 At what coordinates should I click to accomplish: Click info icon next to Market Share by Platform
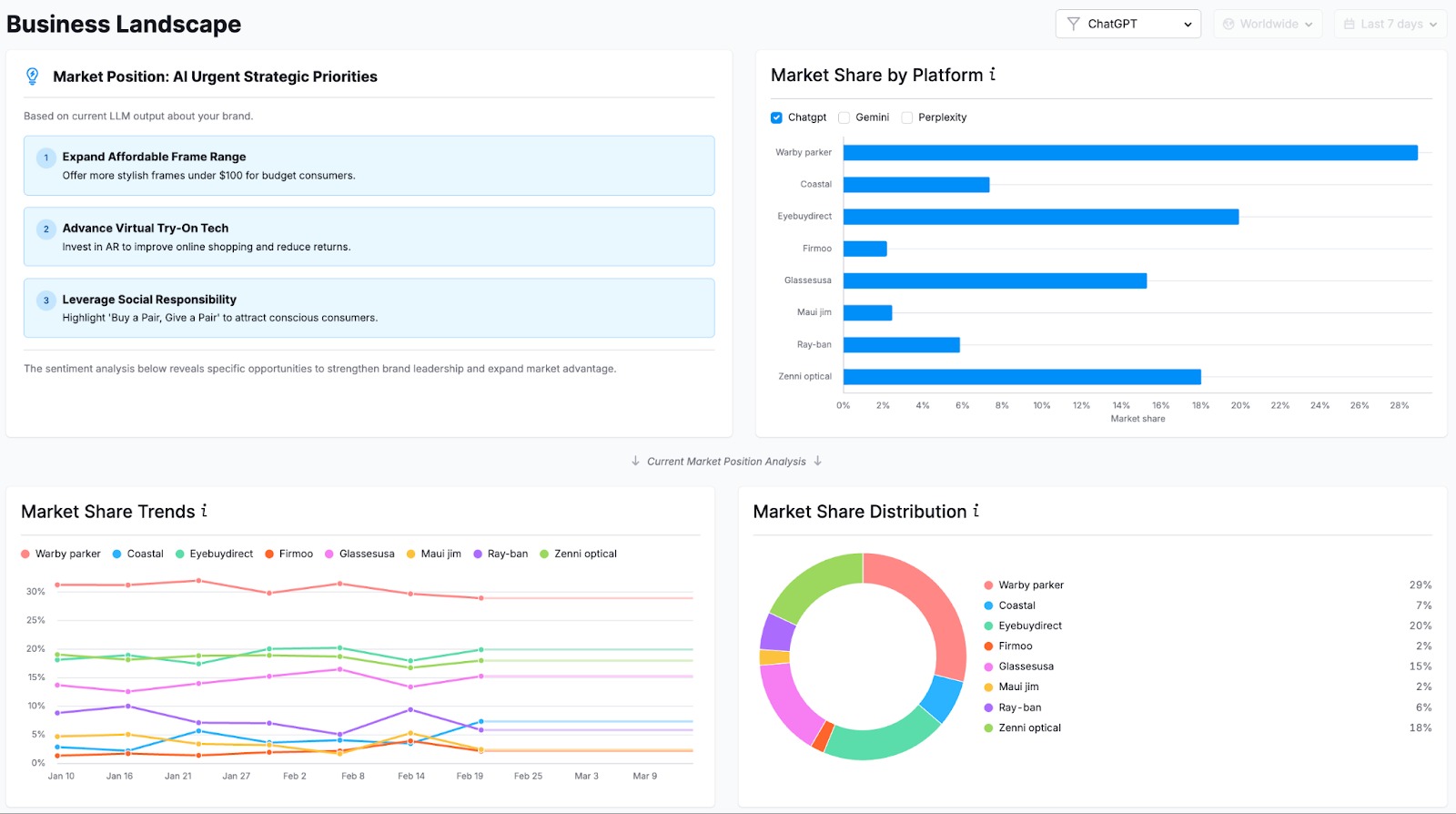(993, 75)
